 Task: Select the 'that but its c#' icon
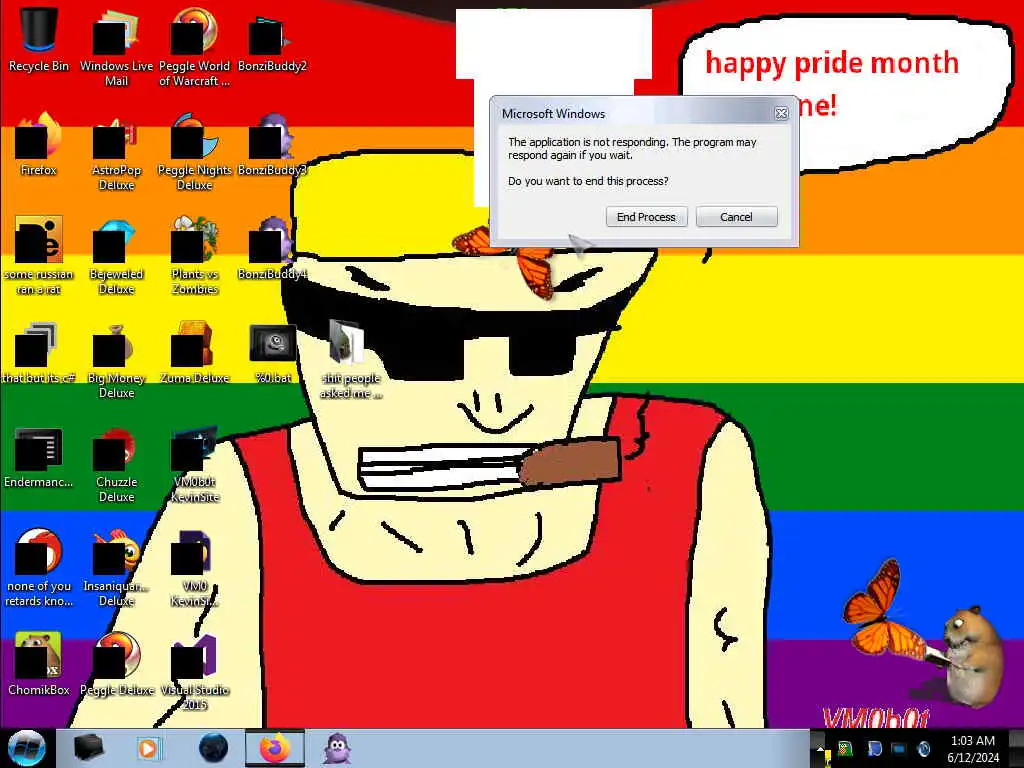point(39,351)
